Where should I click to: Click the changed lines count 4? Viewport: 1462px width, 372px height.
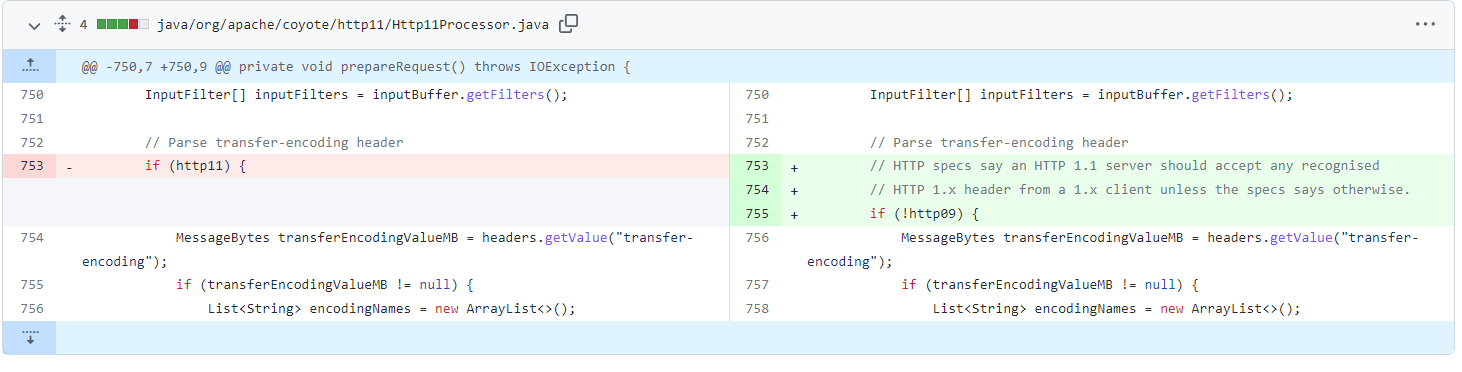(x=84, y=24)
